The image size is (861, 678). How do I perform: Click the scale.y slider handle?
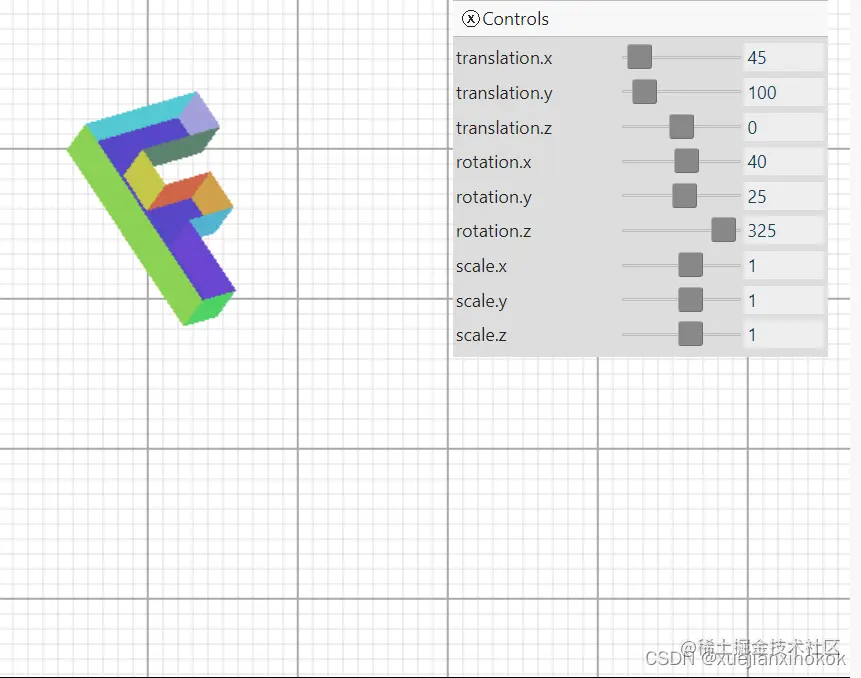(x=690, y=299)
